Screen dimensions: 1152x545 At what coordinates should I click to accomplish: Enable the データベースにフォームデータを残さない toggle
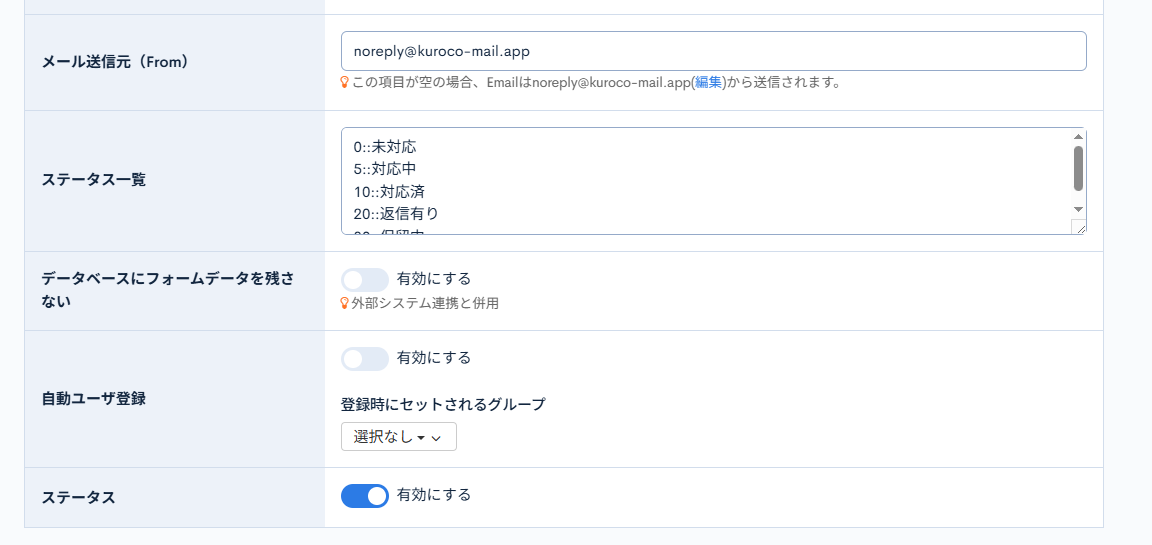tap(364, 279)
